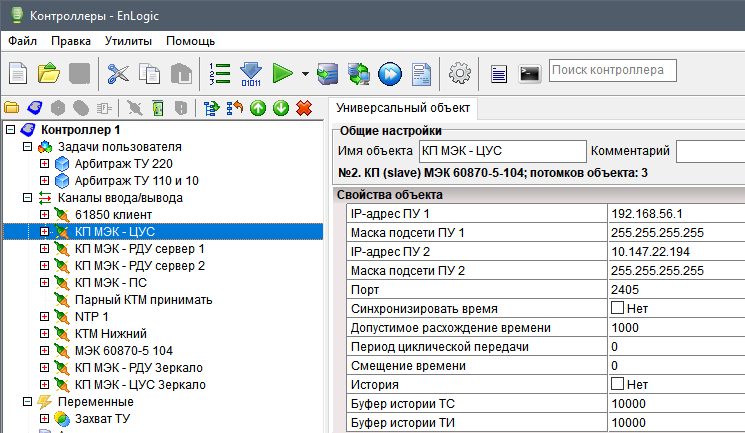Collapse the Переменные node

point(28,402)
